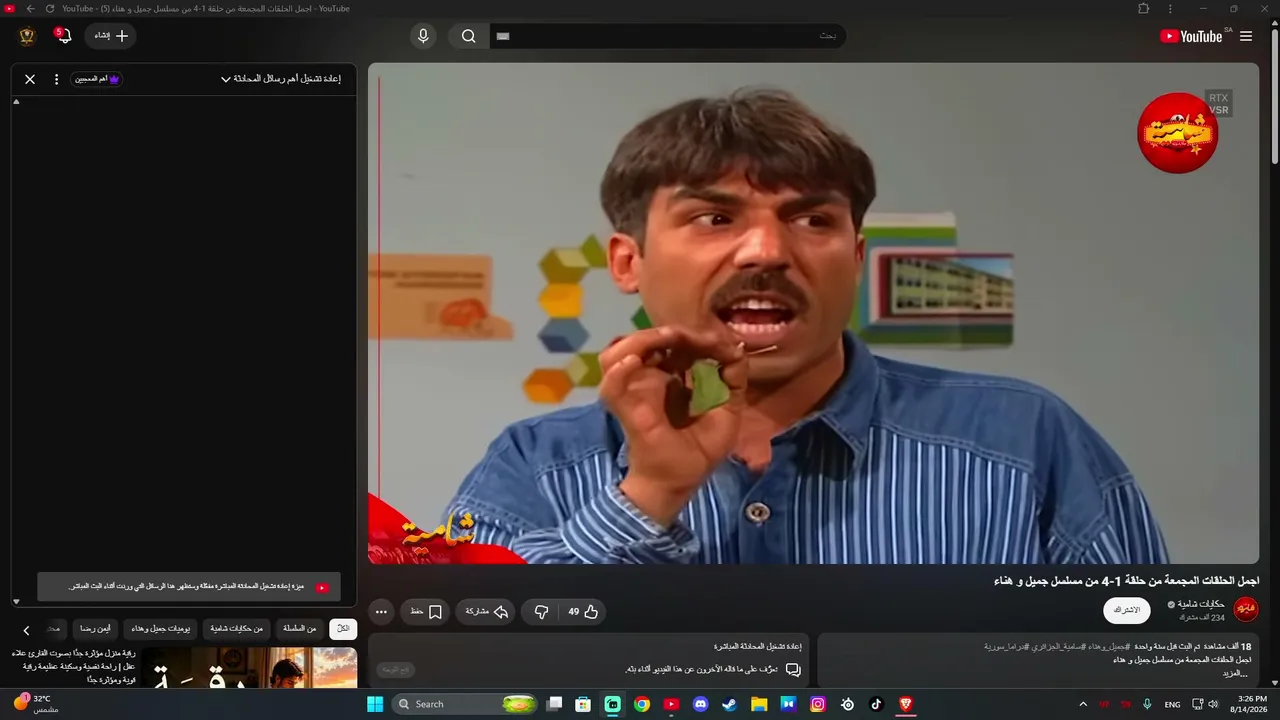The image size is (1280, 720).
Task: Switch the ENG input language
Action: pyautogui.click(x=1172, y=704)
